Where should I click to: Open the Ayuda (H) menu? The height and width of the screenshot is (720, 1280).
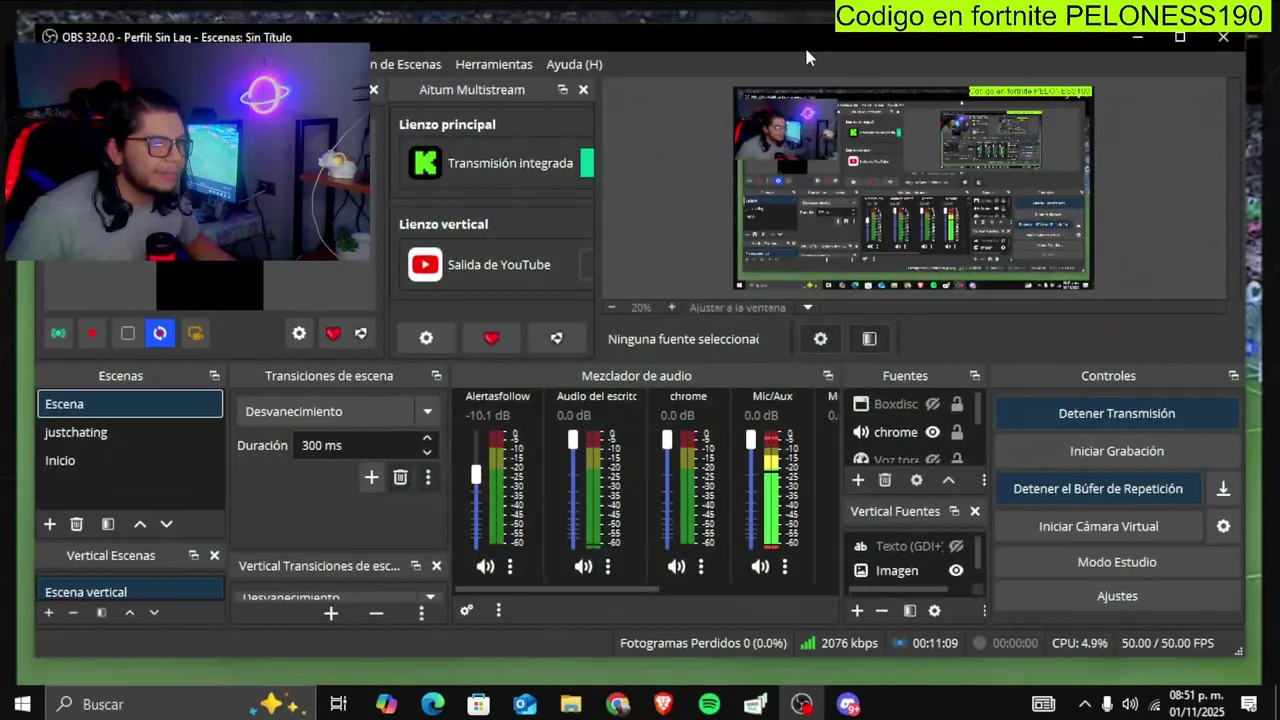(574, 64)
